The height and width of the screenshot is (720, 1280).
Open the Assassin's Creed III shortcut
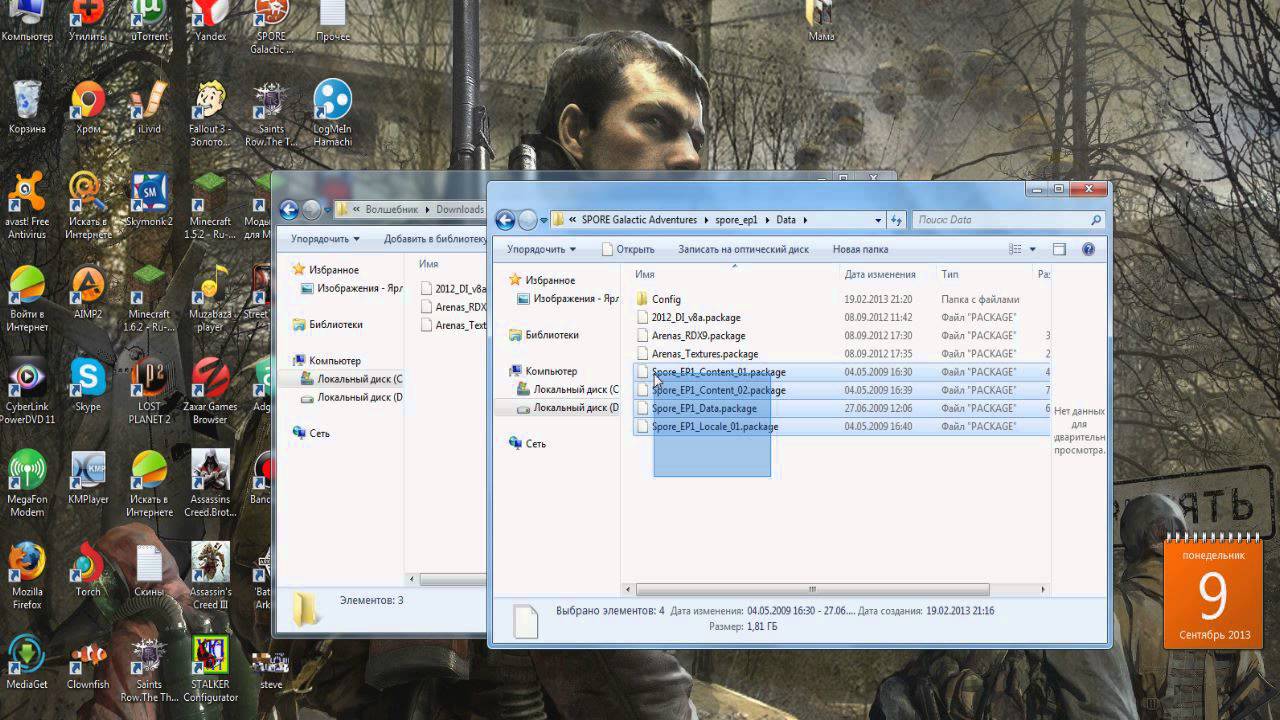click(210, 575)
